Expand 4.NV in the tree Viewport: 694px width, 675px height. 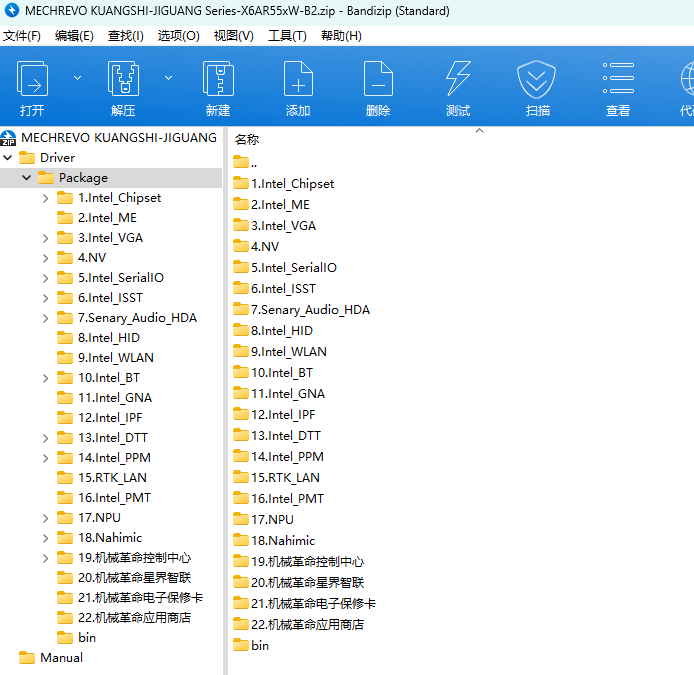(x=46, y=258)
